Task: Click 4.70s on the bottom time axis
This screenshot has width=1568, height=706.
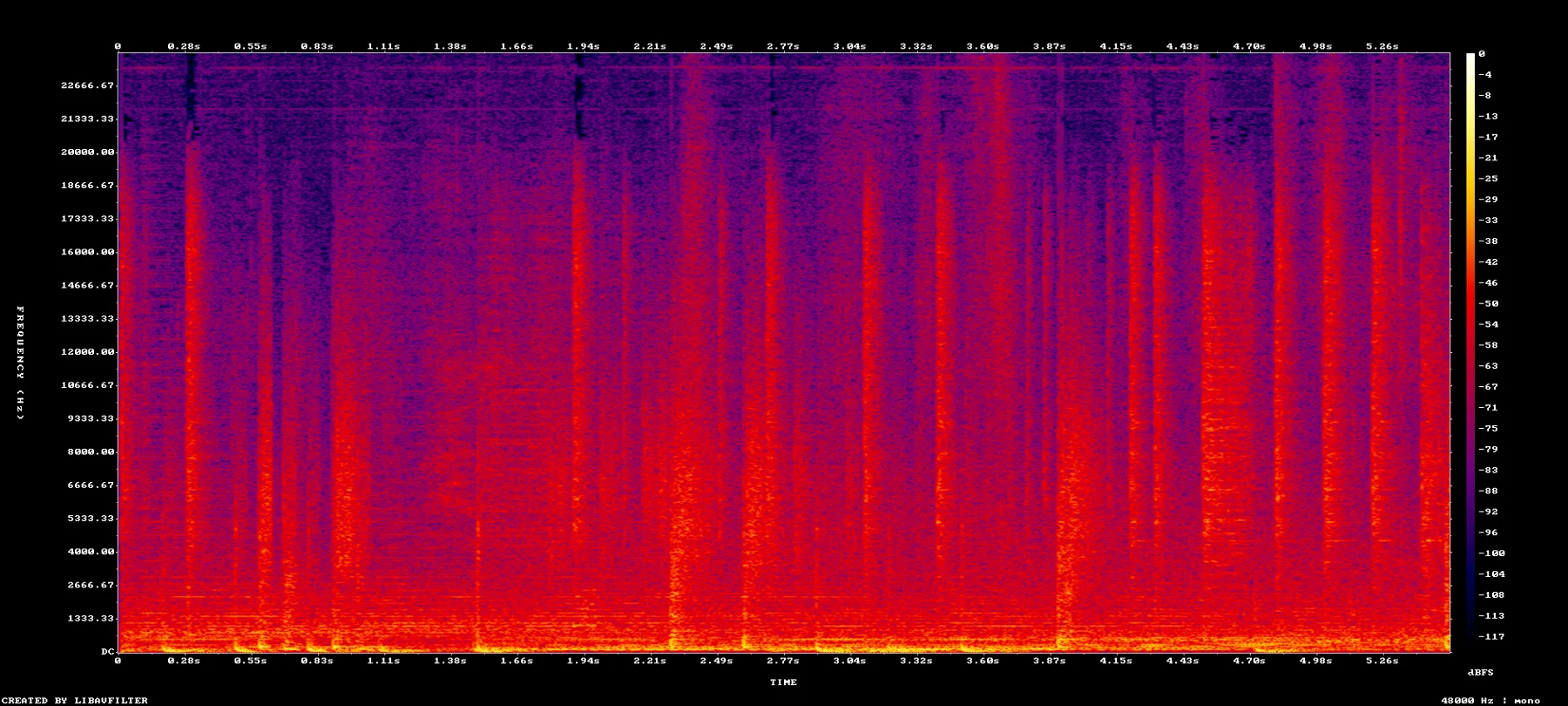Action: tap(1248, 662)
